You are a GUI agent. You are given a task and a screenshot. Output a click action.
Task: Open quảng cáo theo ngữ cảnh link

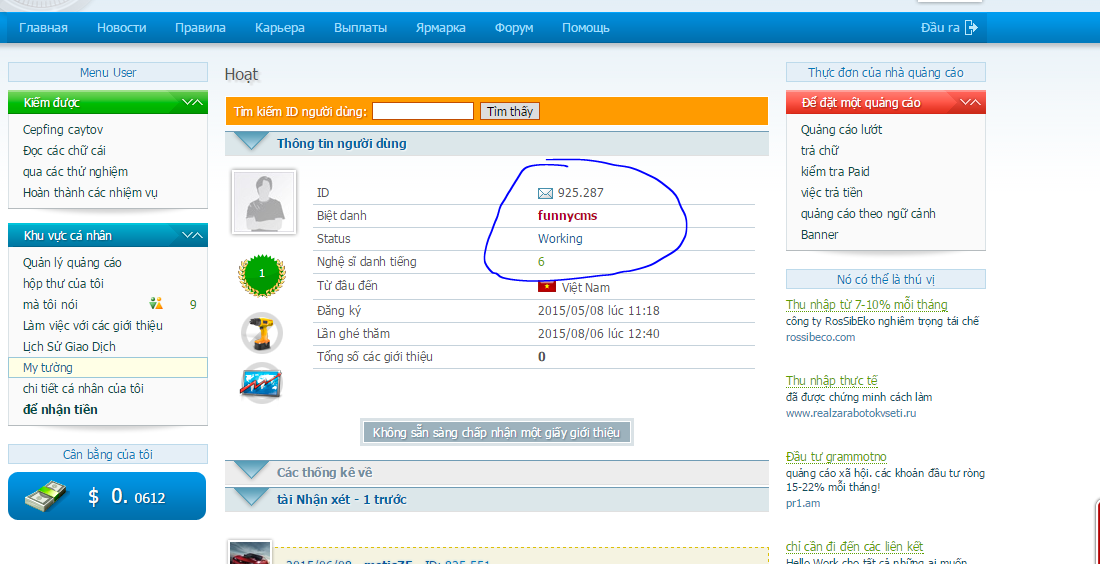point(868,213)
